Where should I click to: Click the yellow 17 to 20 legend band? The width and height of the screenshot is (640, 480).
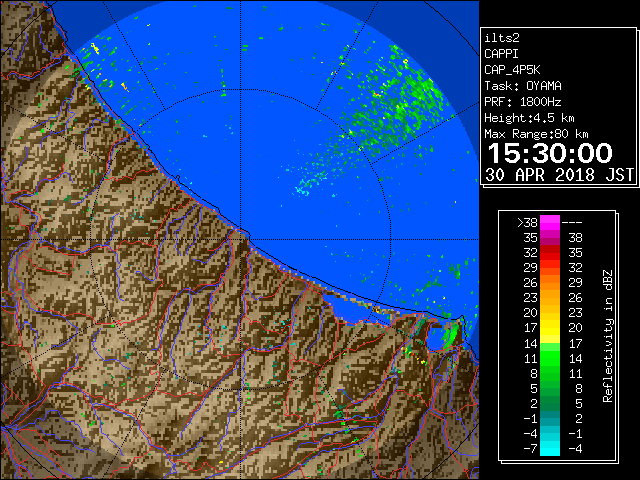550,328
